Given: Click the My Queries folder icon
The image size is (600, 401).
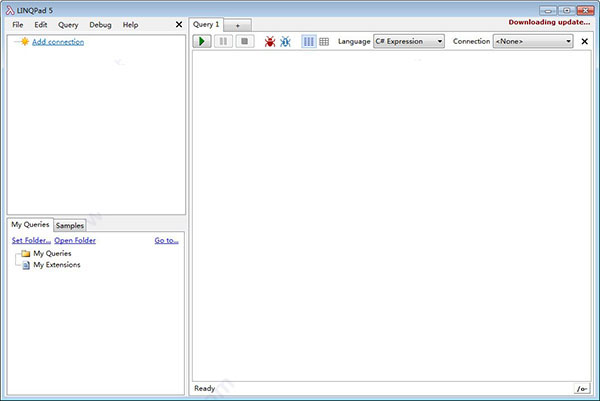Looking at the screenshot, I should [x=26, y=253].
